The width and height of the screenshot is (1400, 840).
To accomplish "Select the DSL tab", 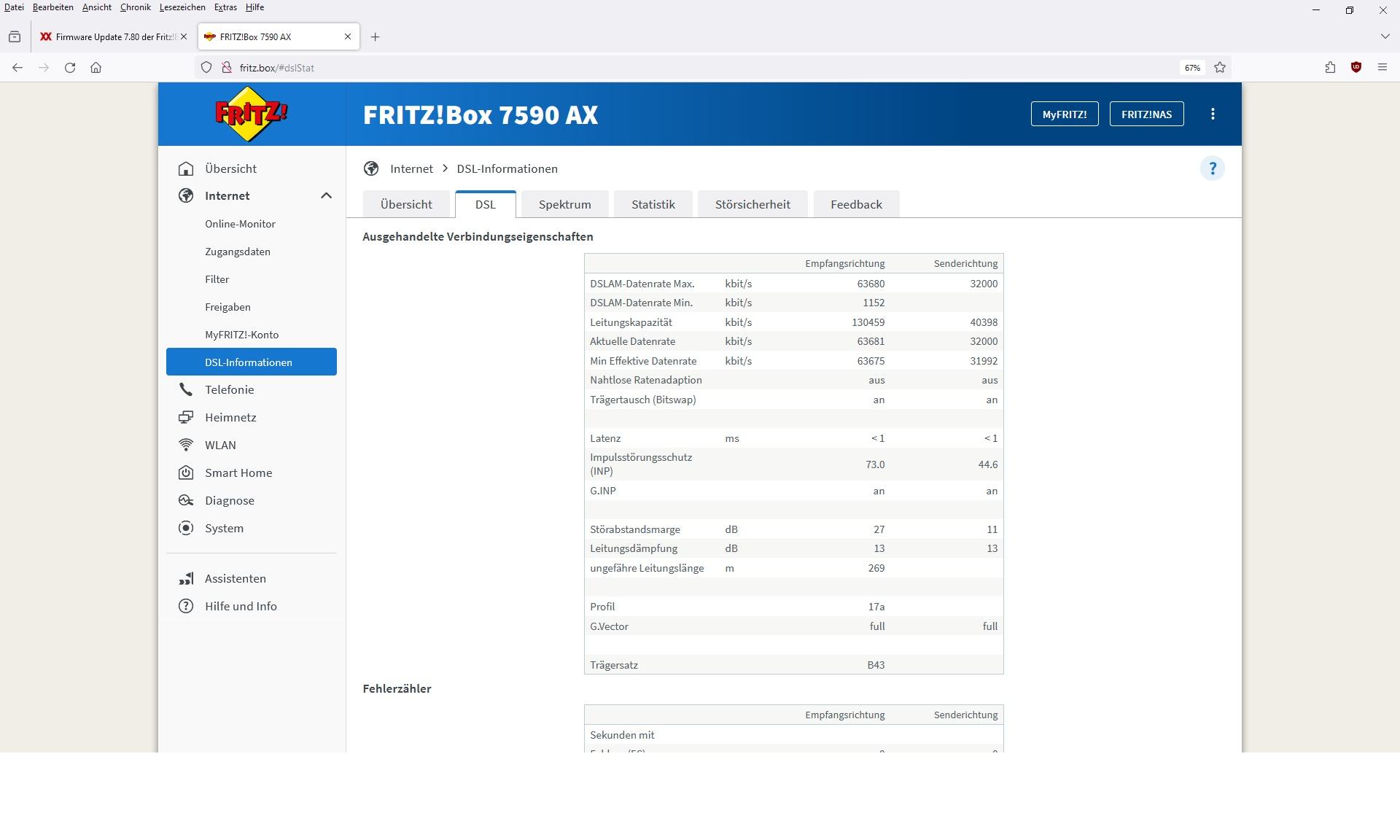I will pos(486,204).
